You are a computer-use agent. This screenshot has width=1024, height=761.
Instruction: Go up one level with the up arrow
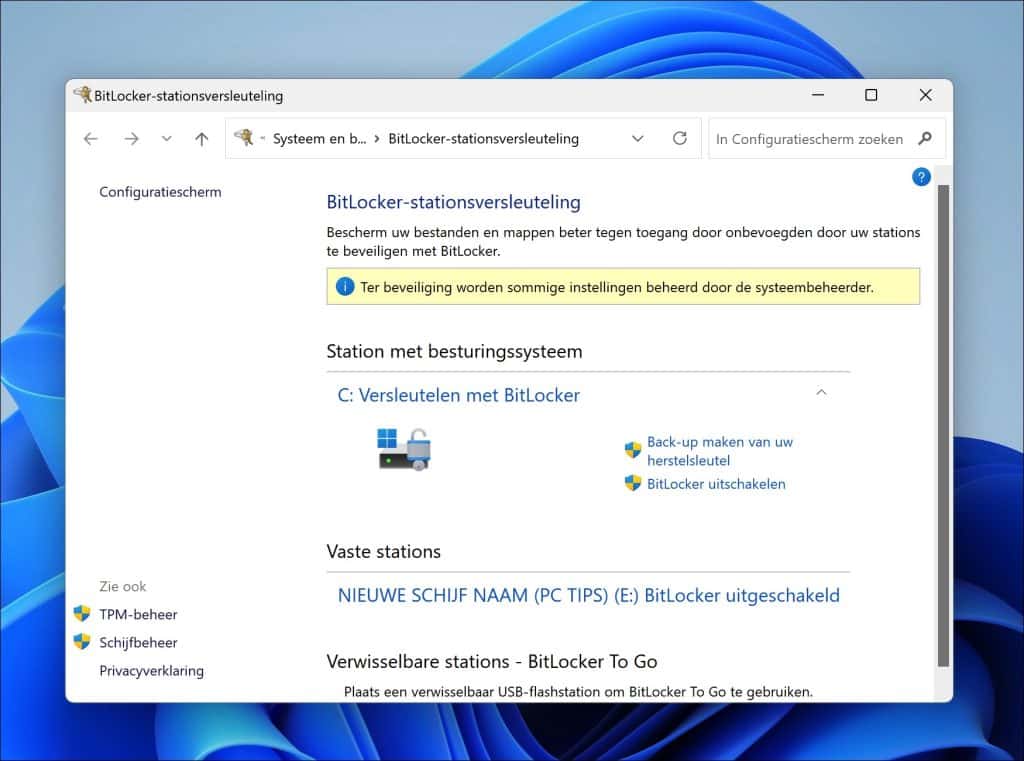pyautogui.click(x=202, y=138)
